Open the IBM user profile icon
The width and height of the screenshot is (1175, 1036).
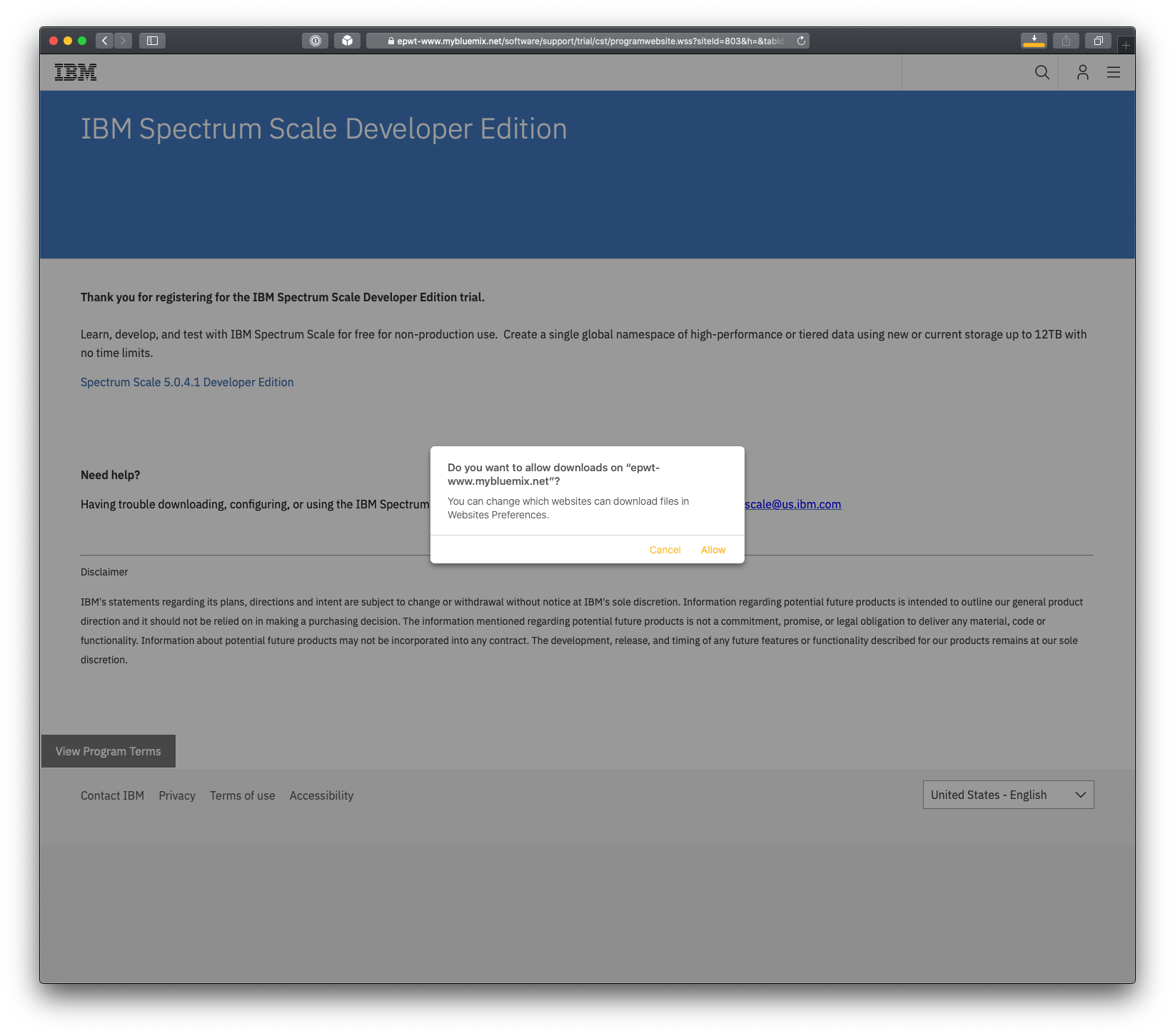click(x=1083, y=72)
